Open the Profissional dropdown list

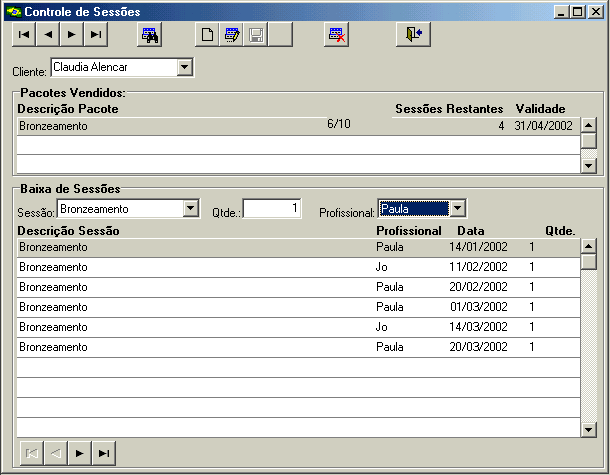point(457,209)
